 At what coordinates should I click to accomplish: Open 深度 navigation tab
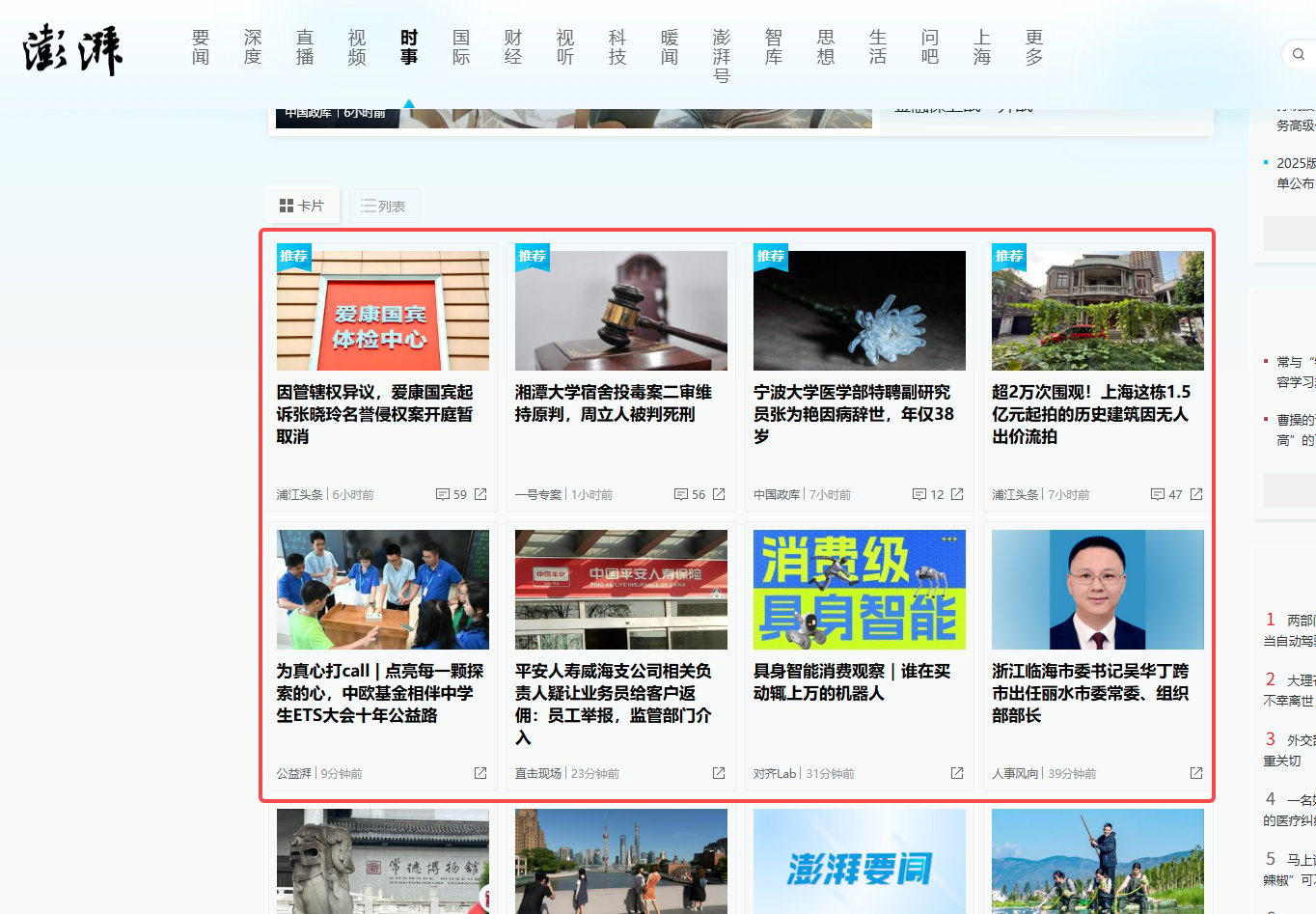(253, 47)
